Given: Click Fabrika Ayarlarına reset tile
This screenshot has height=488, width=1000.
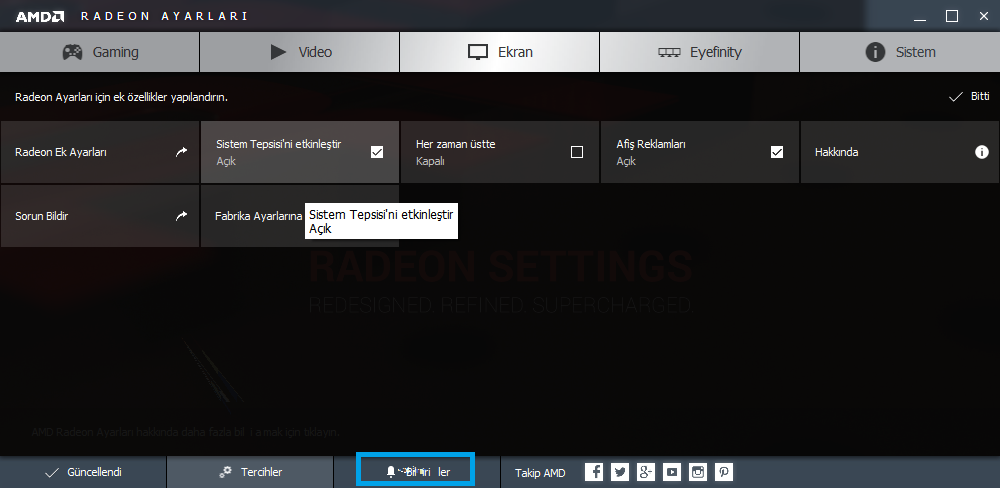Looking at the screenshot, I should (x=300, y=216).
